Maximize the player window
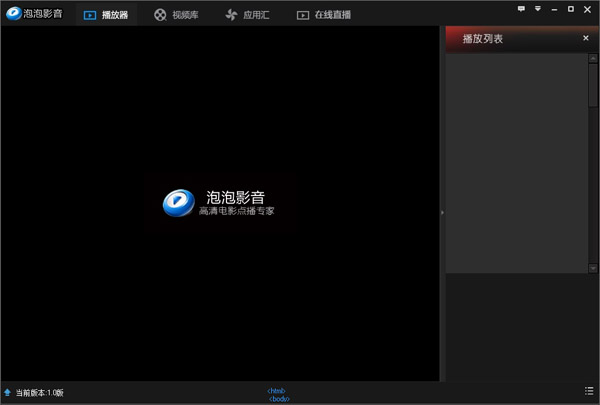Screen dimensions: 600x405 (x=571, y=9)
